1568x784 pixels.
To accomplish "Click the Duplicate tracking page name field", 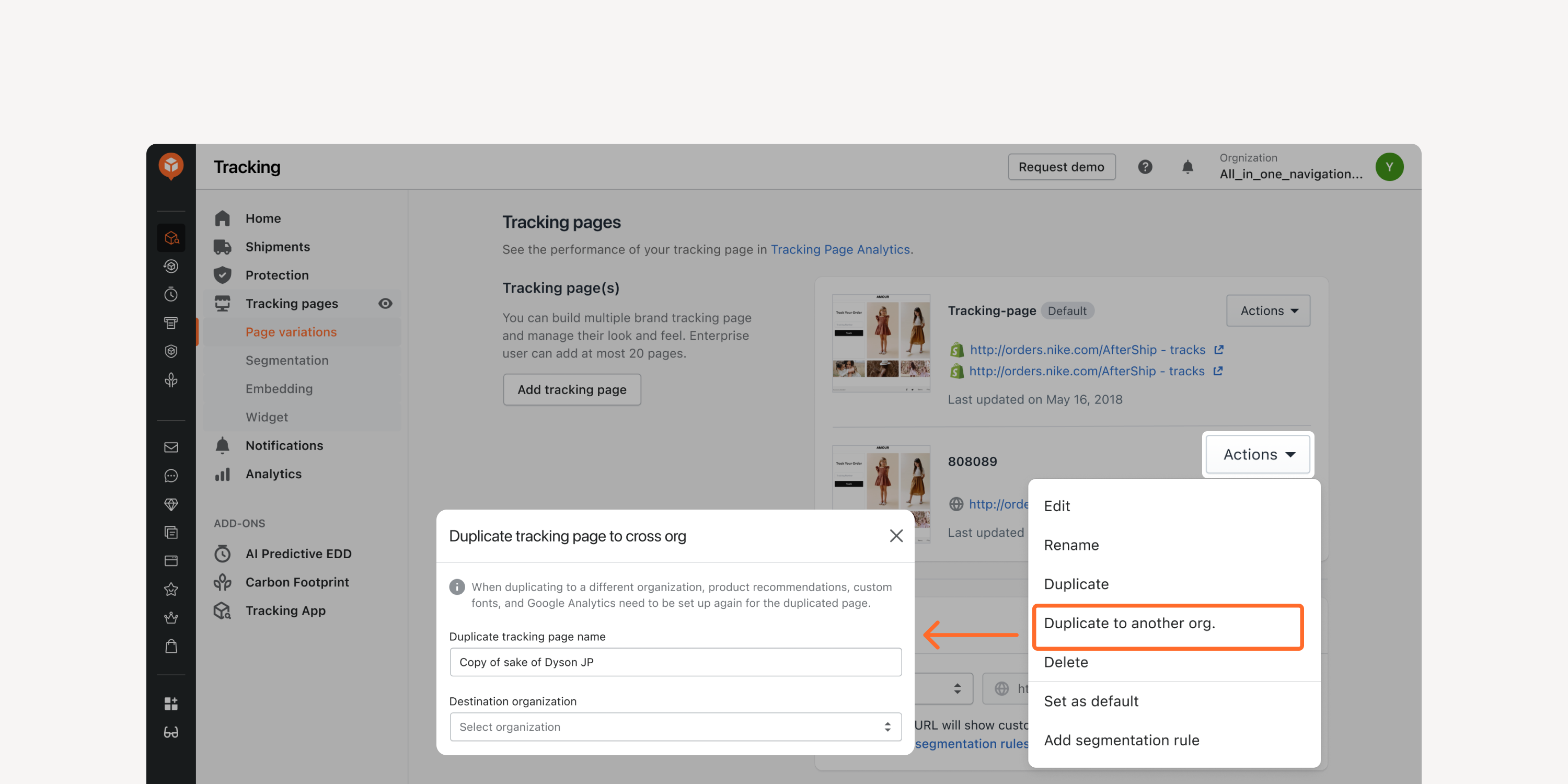I will pos(675,662).
